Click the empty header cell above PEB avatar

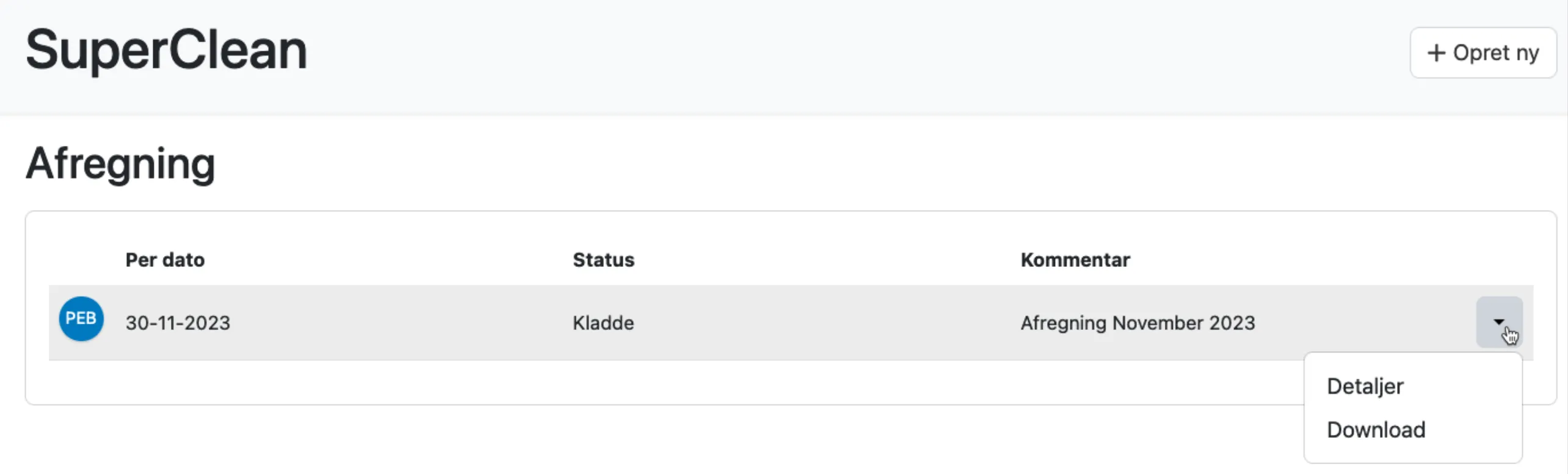(81, 260)
